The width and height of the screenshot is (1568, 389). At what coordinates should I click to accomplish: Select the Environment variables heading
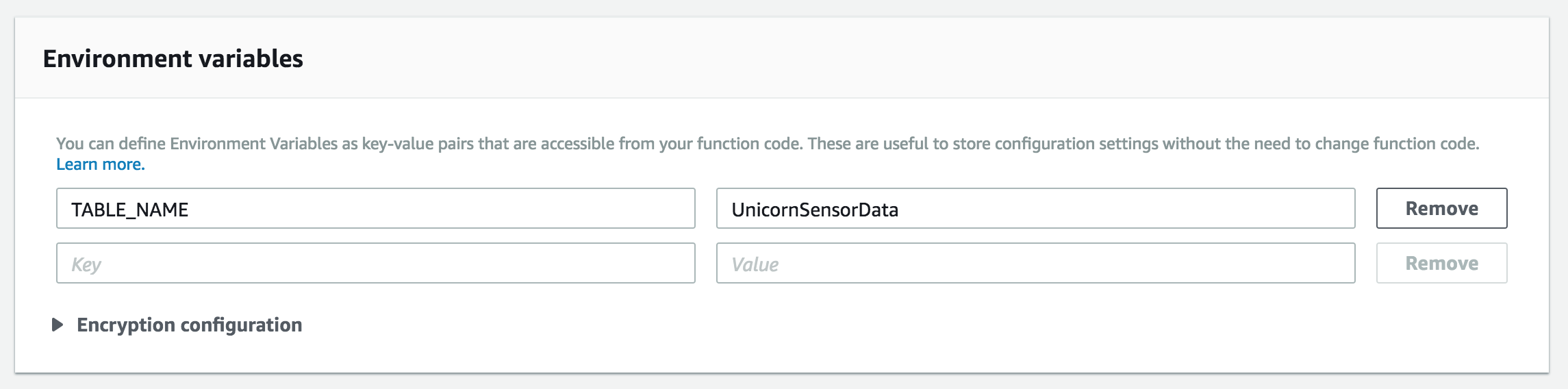pos(173,59)
